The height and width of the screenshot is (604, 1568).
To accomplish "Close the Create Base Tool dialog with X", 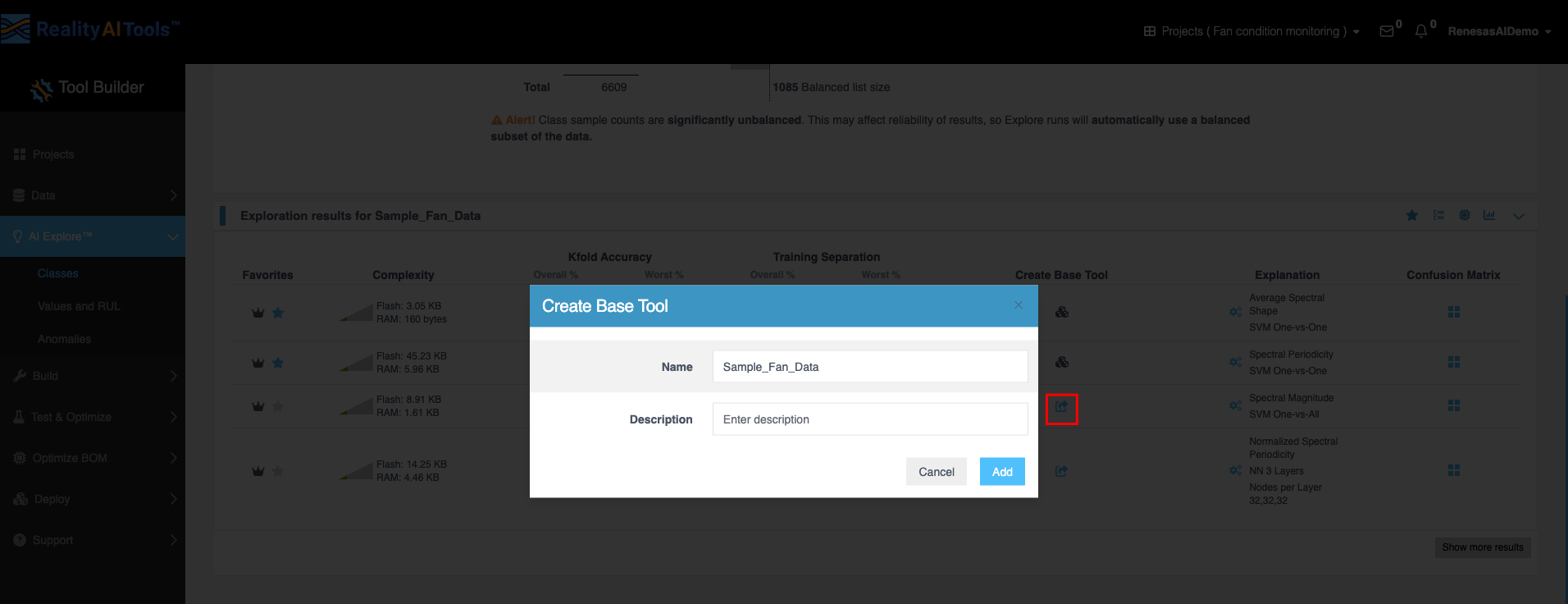I will [1019, 305].
